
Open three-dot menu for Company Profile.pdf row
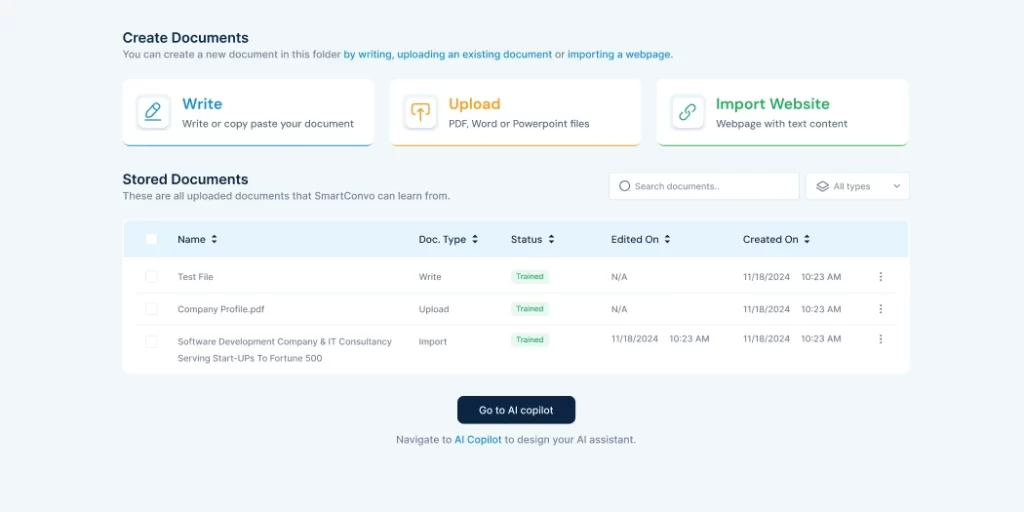point(880,309)
